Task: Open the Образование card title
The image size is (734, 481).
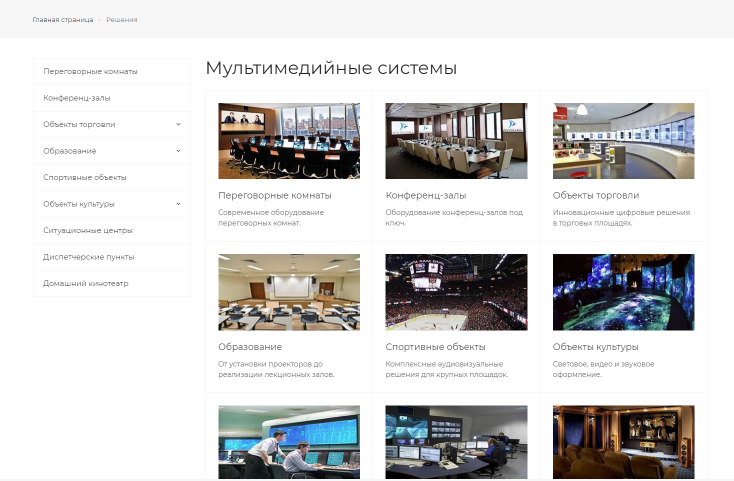Action: coord(250,347)
